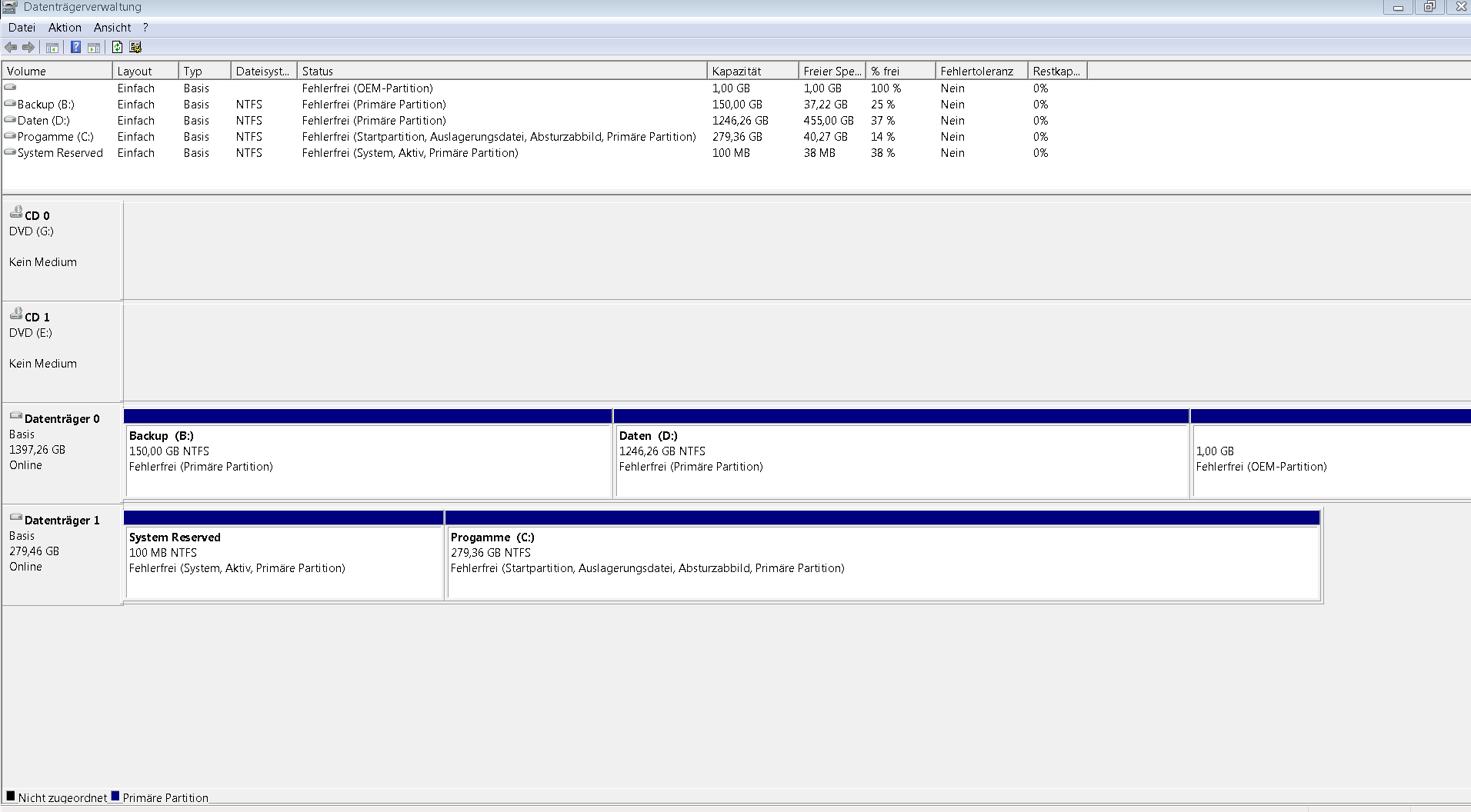Click the Datenträger 1 279,46 GB label
Image resolution: width=1471 pixels, height=812 pixels.
click(x=34, y=551)
